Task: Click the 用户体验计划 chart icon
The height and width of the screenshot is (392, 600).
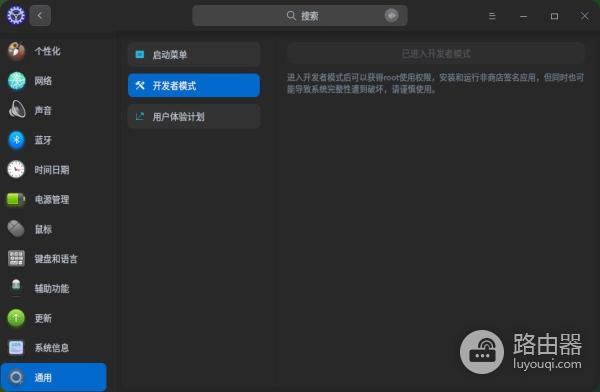Action: pos(140,116)
